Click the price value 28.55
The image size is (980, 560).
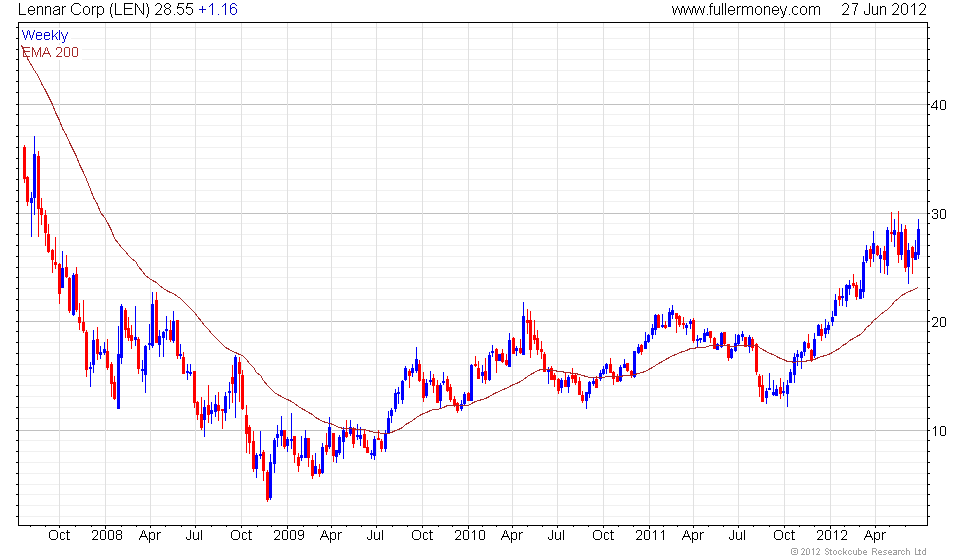pyautogui.click(x=174, y=9)
